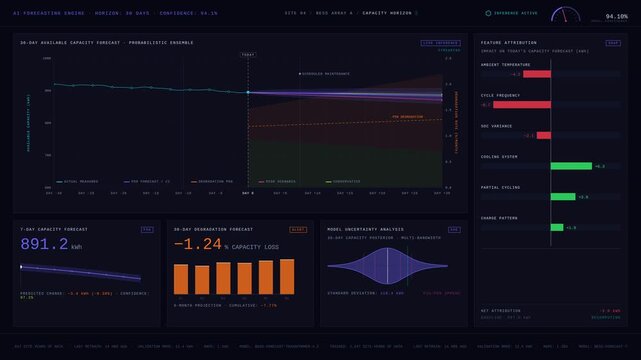The width and height of the screenshot is (641, 360).
Task: Click the Partial Cycling green bar
Action: pyautogui.click(x=563, y=197)
